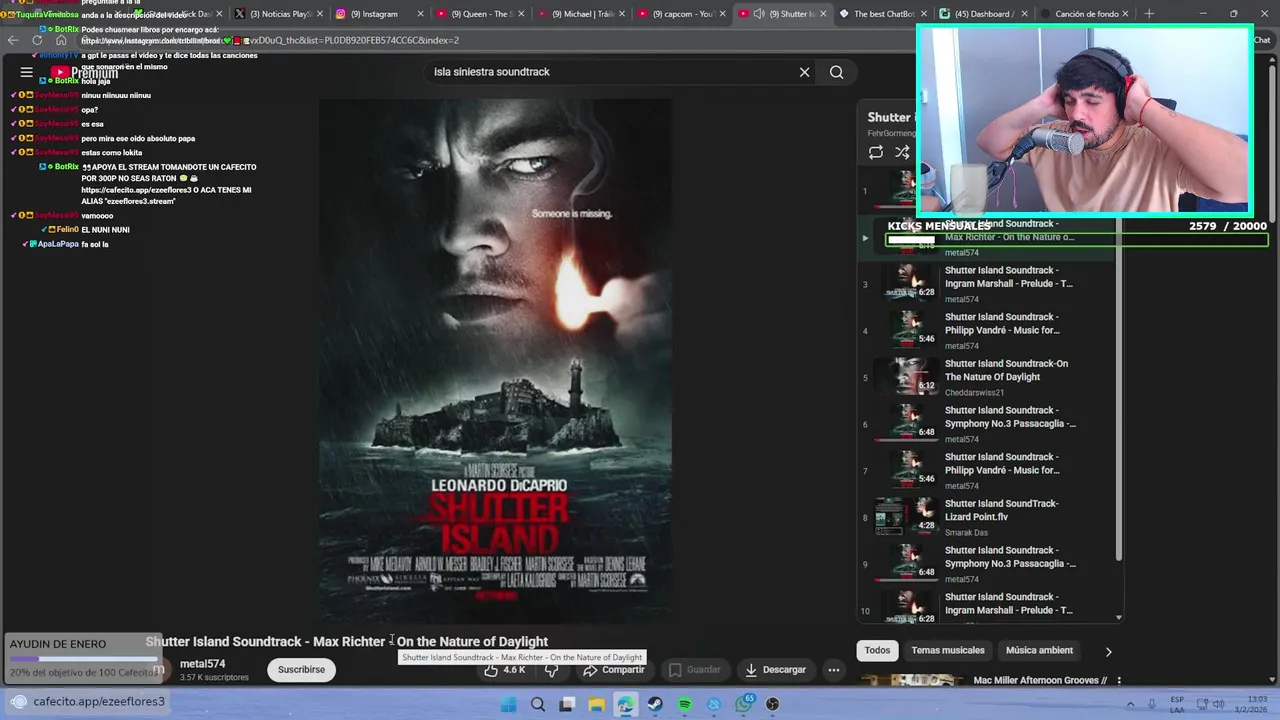Open File Explorer from the taskbar
Image resolution: width=1280 pixels, height=720 pixels.
click(x=597, y=704)
